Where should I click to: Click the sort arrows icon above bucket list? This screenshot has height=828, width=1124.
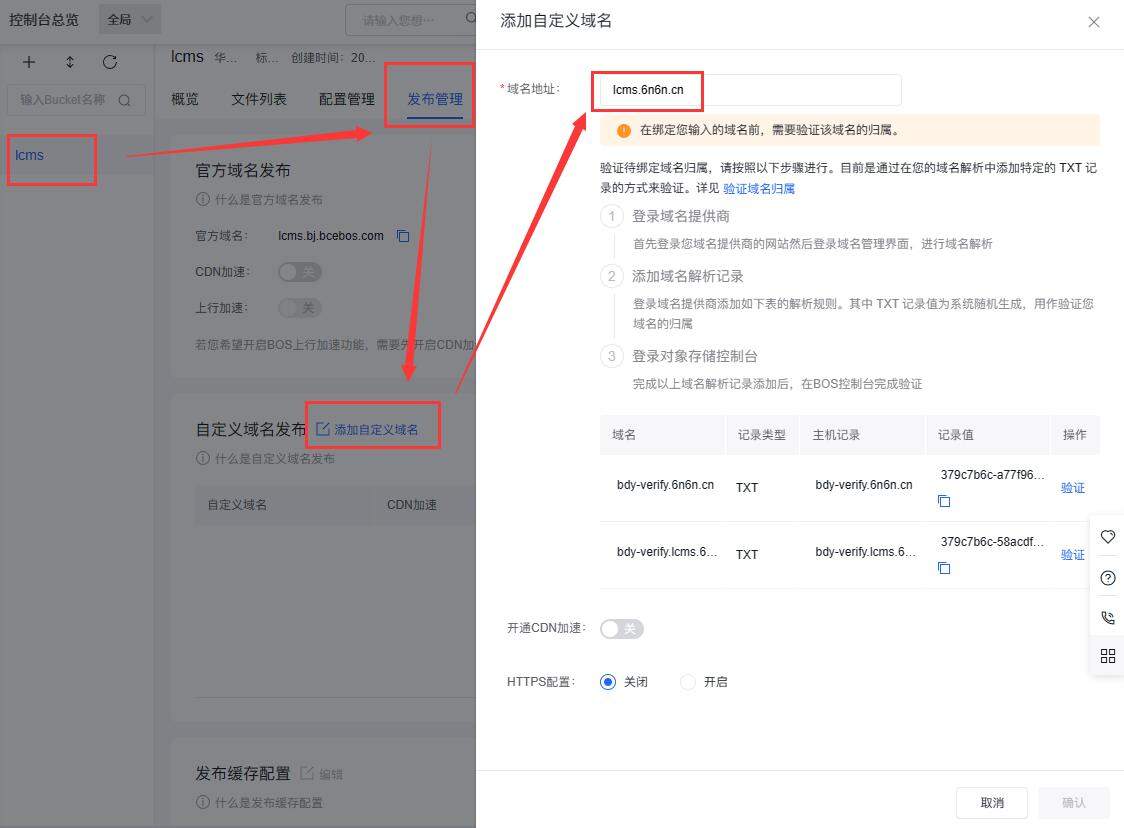point(70,62)
